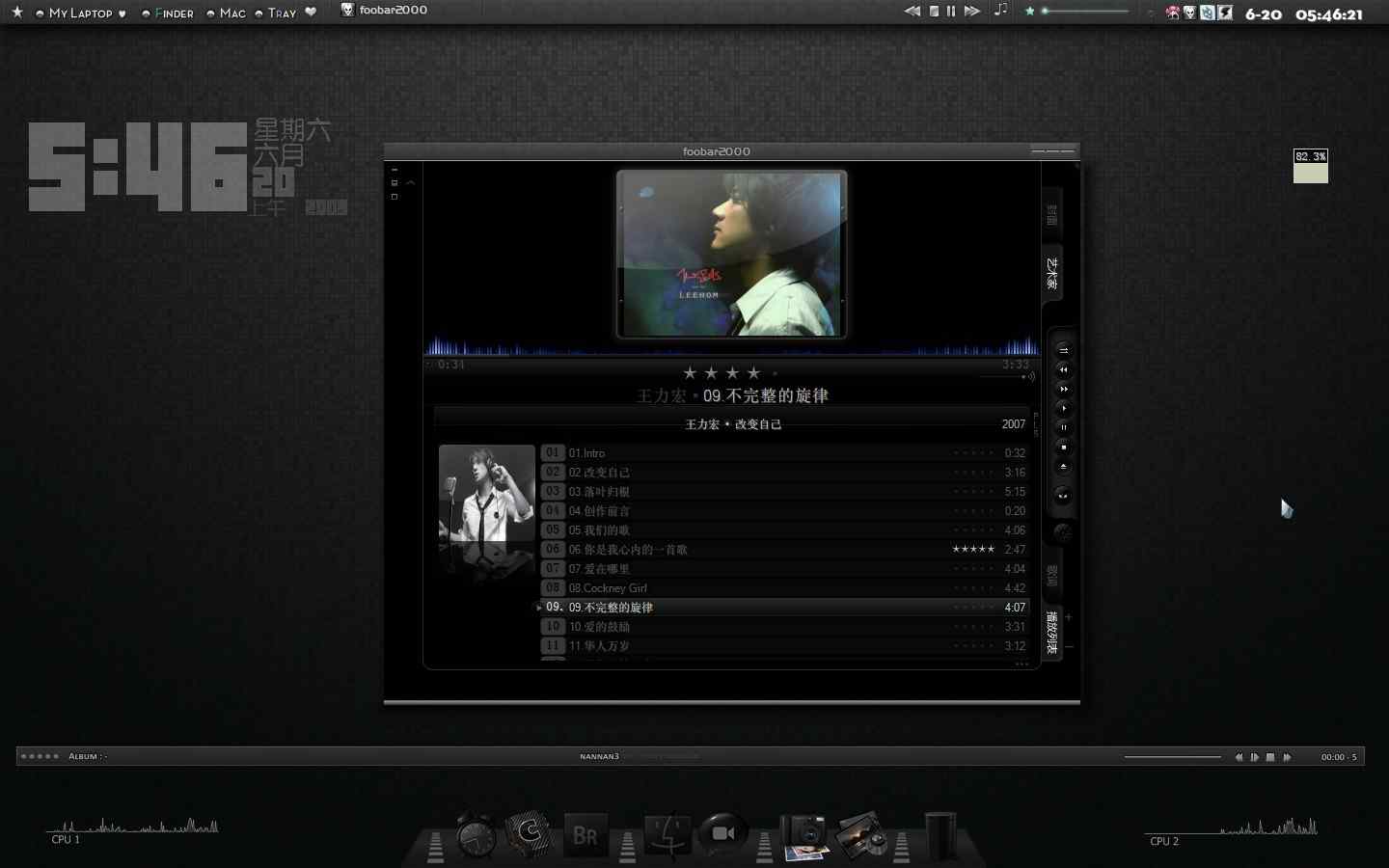Click the previous track button in top bar

tap(912, 12)
